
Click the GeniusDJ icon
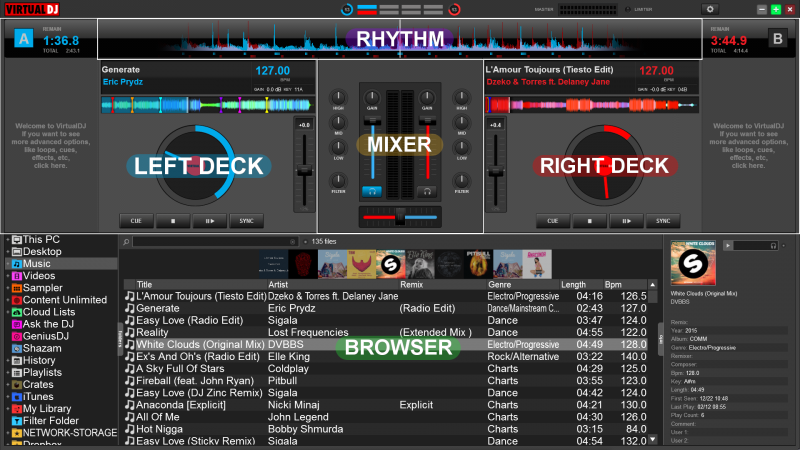(17, 336)
